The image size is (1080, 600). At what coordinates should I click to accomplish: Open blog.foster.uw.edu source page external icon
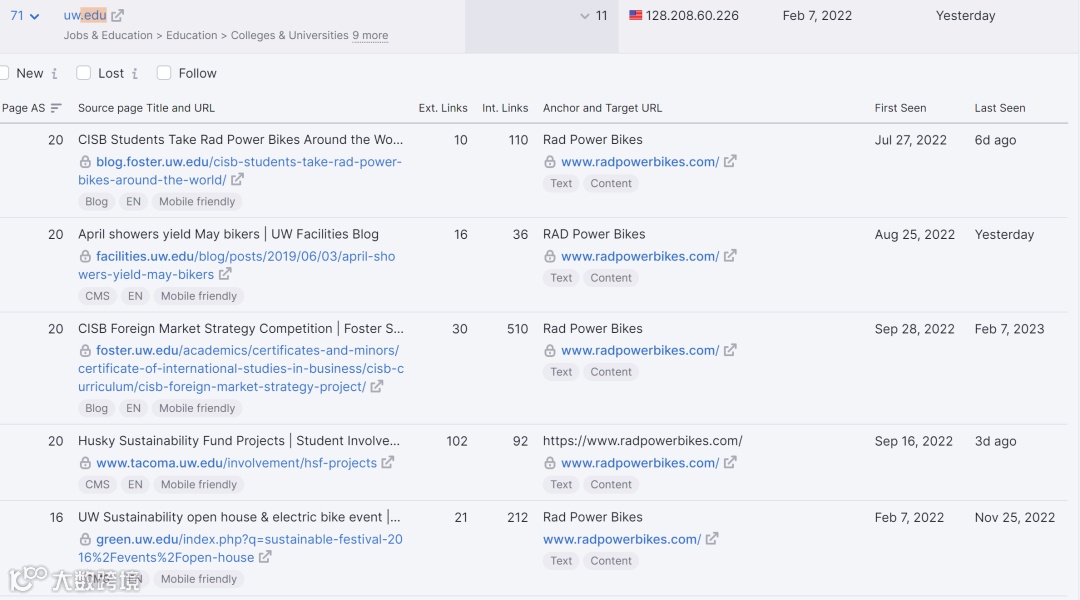click(x=237, y=180)
